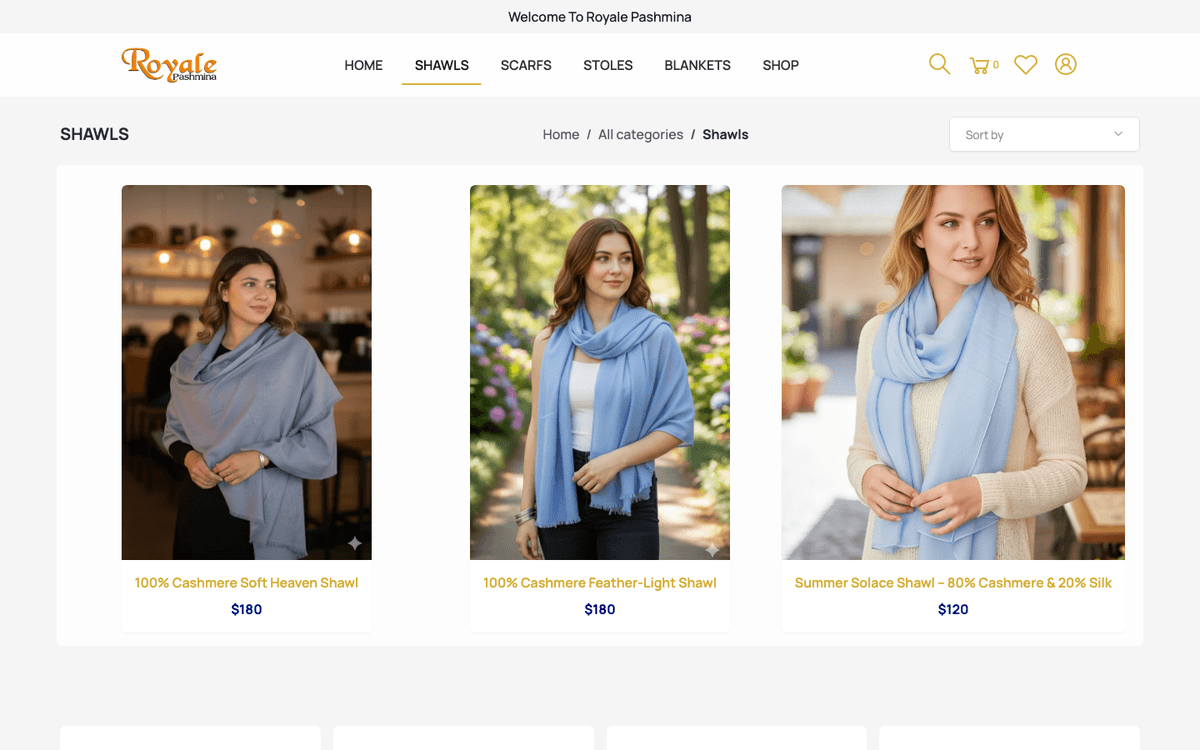
Task: Click the All categories breadcrumb link
Action: pos(641,134)
